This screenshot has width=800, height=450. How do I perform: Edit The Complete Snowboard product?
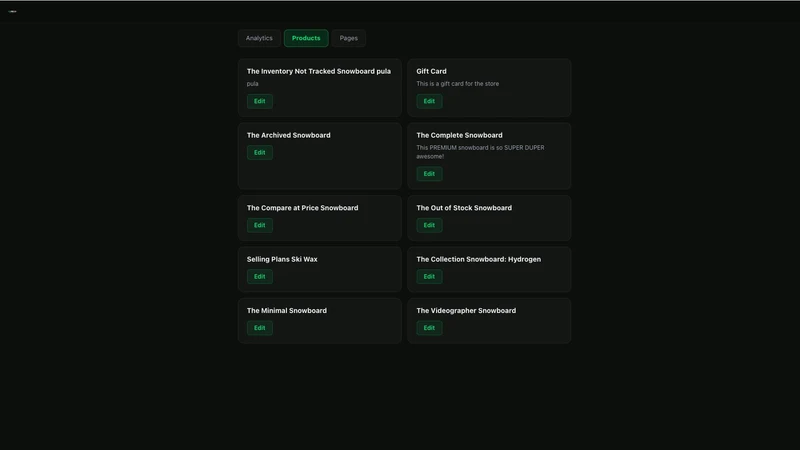(429, 174)
